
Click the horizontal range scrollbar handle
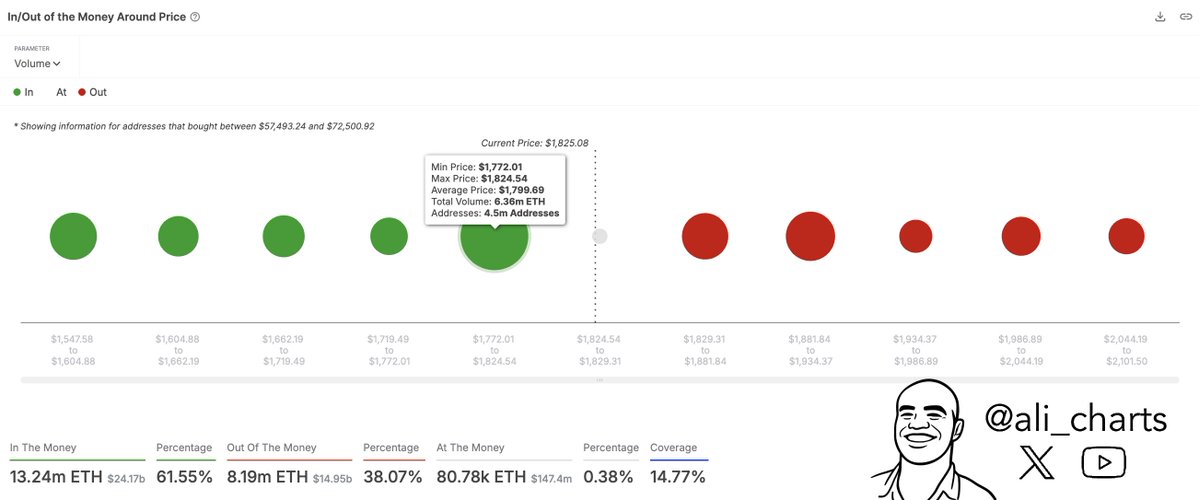tap(600, 380)
